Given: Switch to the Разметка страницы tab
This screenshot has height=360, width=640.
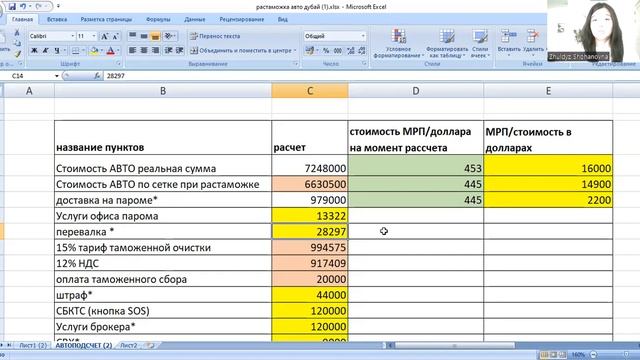Looking at the screenshot, I should point(106,19).
